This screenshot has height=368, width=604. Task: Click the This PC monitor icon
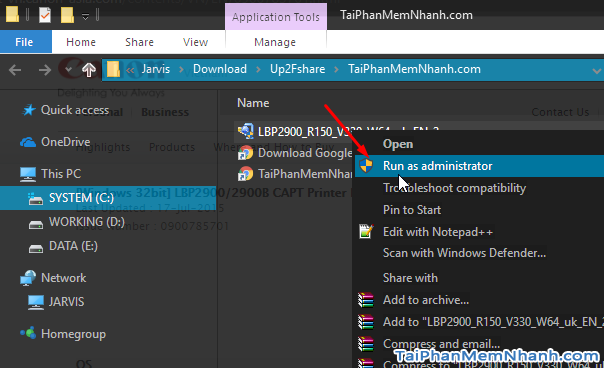(x=28, y=174)
